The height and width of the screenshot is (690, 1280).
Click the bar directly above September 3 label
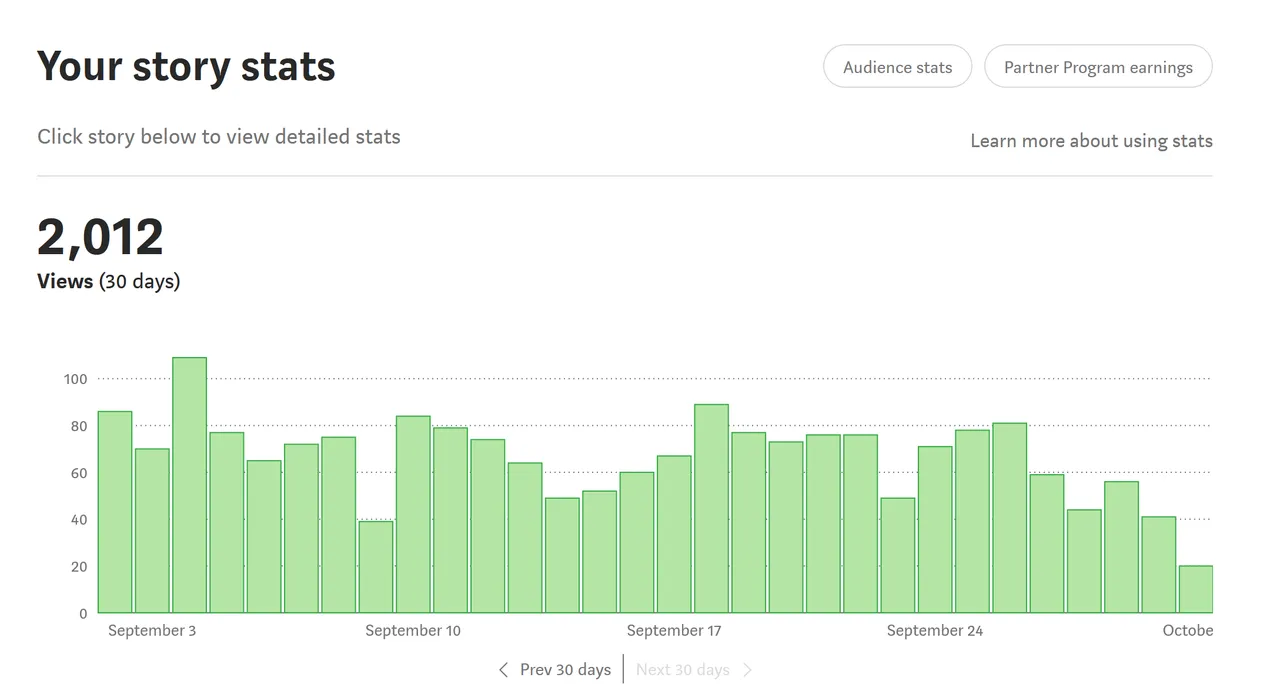point(152,531)
